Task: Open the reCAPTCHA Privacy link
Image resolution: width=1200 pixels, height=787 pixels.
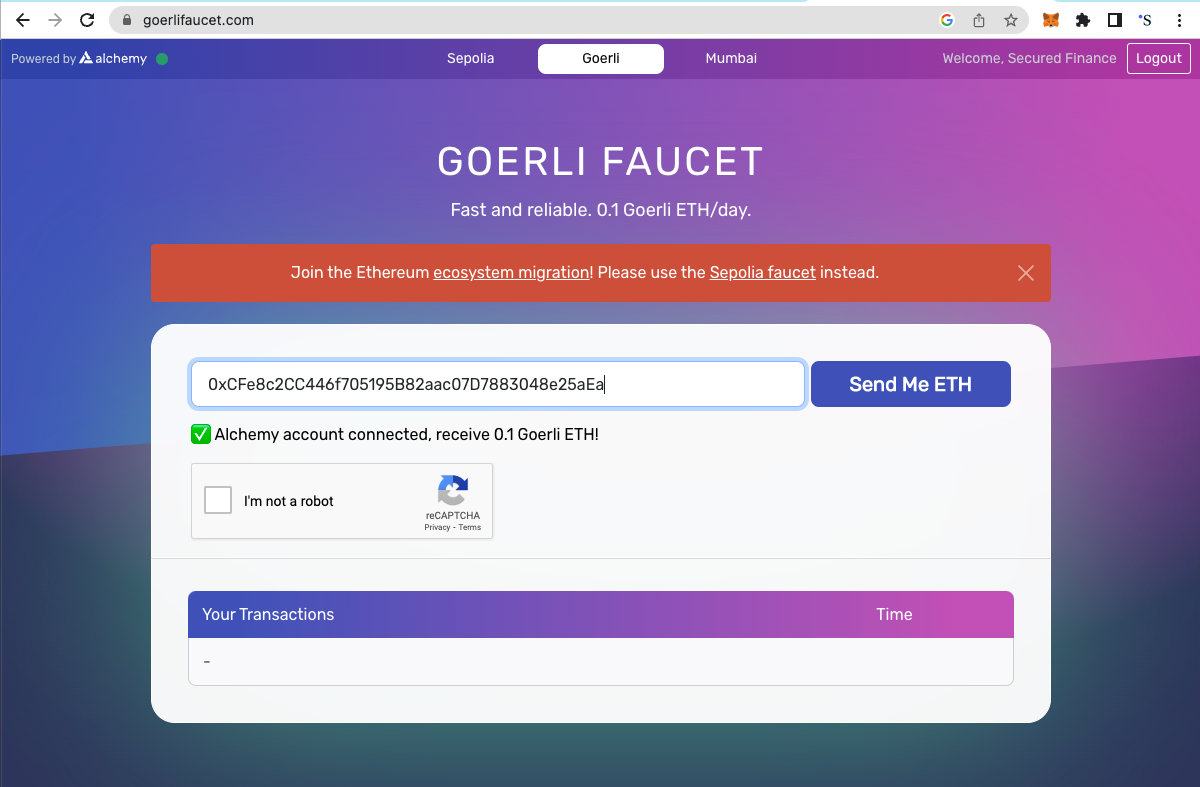Action: coord(437,527)
